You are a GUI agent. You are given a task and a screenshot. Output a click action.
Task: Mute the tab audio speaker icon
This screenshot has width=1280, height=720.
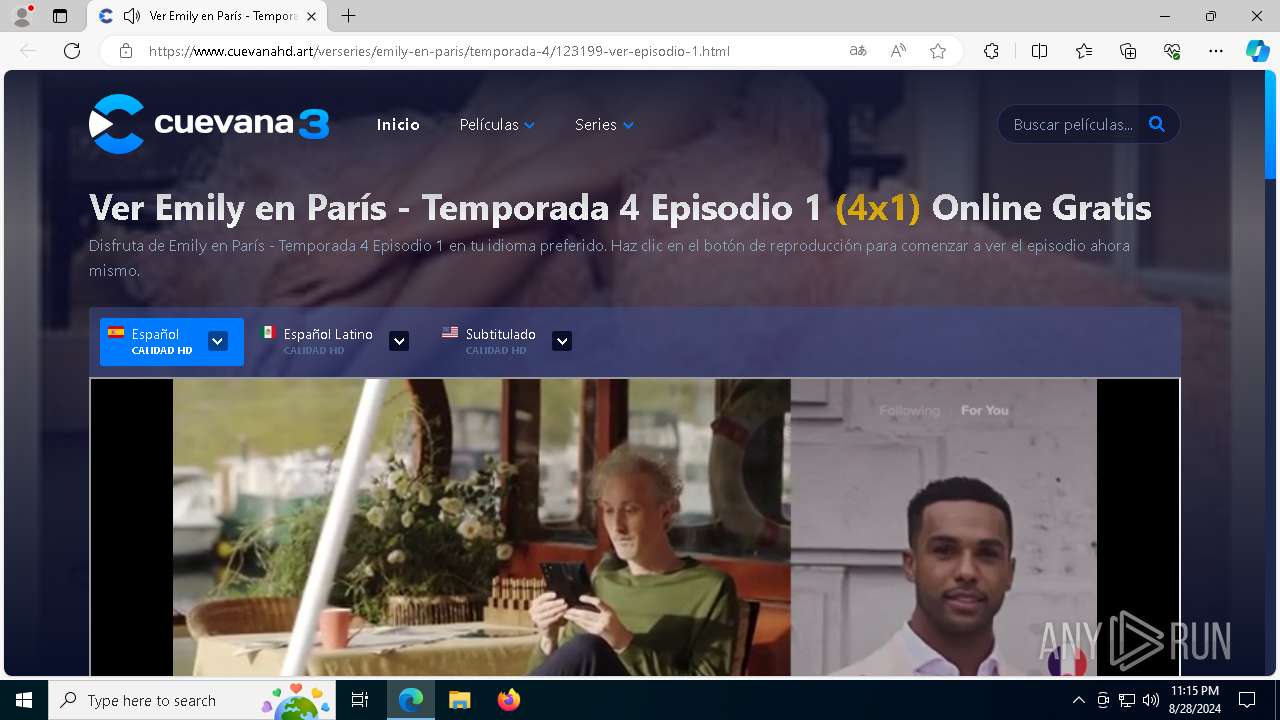131,16
